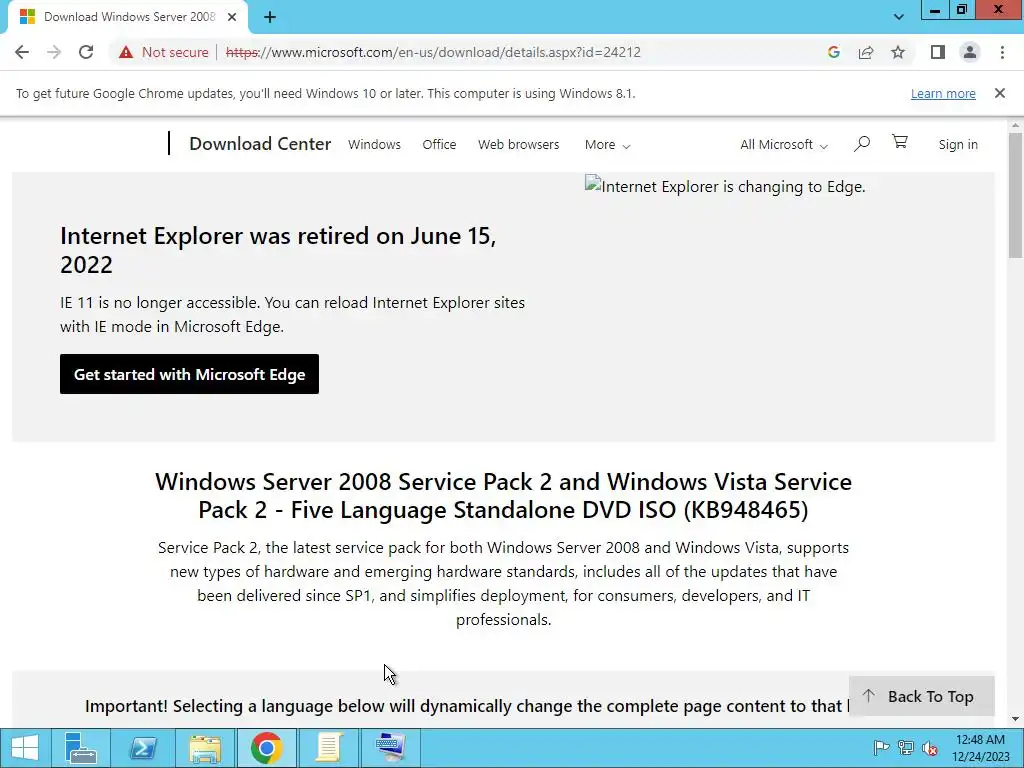
Task: Open Action Center flag in system tray
Action: click(x=881, y=748)
